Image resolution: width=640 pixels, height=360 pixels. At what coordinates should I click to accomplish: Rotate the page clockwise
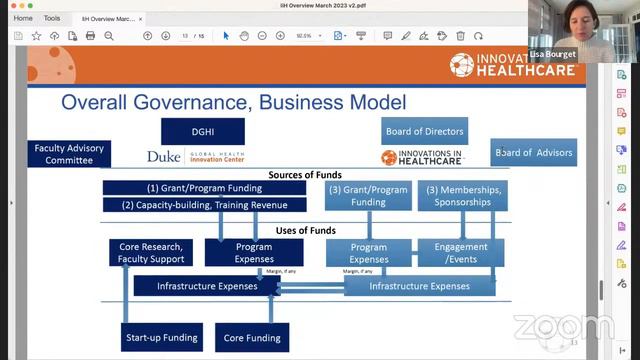(x=478, y=36)
